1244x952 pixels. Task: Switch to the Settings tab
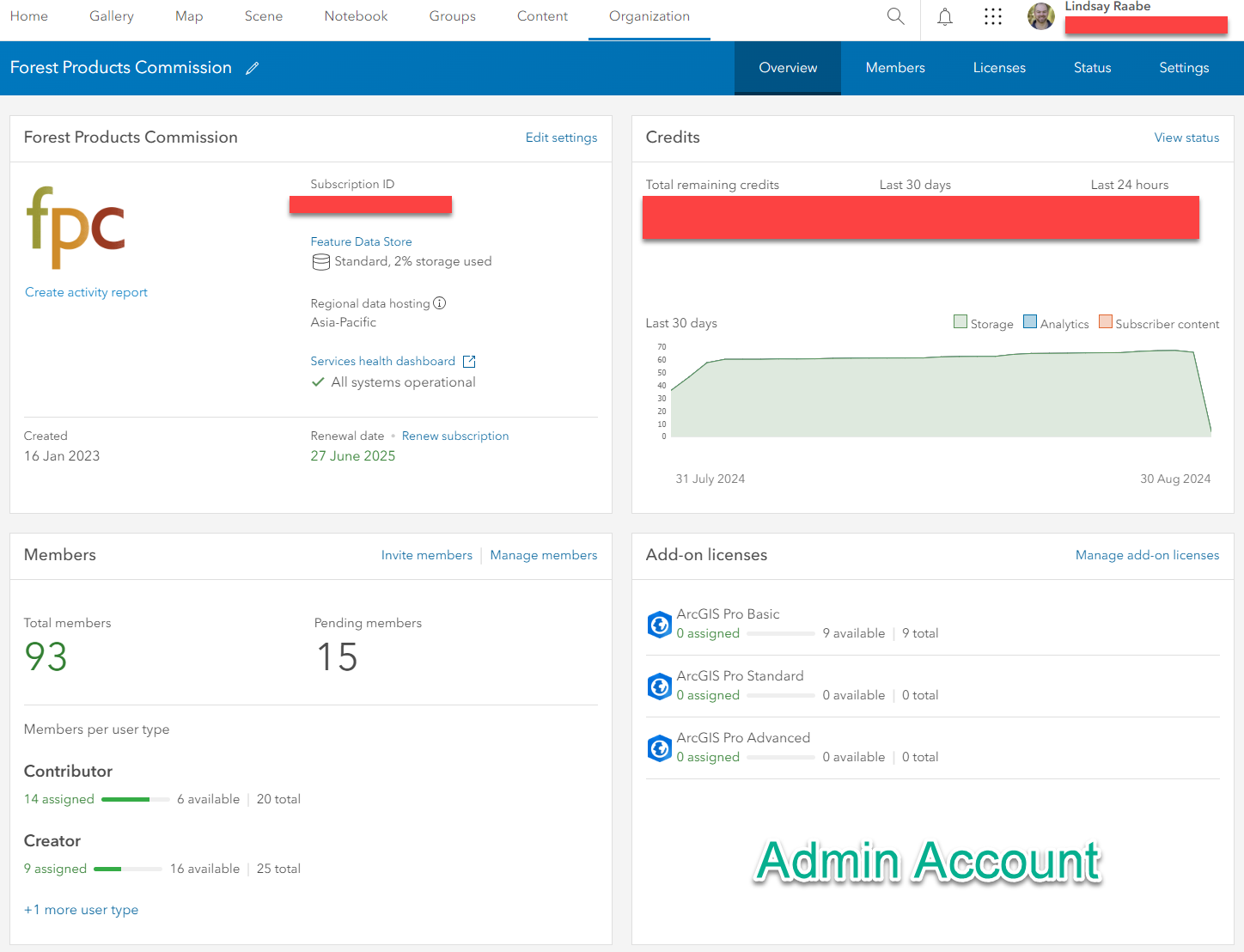pos(1184,68)
